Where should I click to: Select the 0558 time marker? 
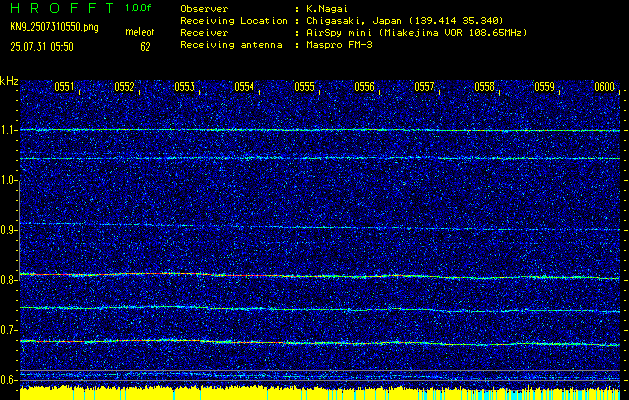485,87
